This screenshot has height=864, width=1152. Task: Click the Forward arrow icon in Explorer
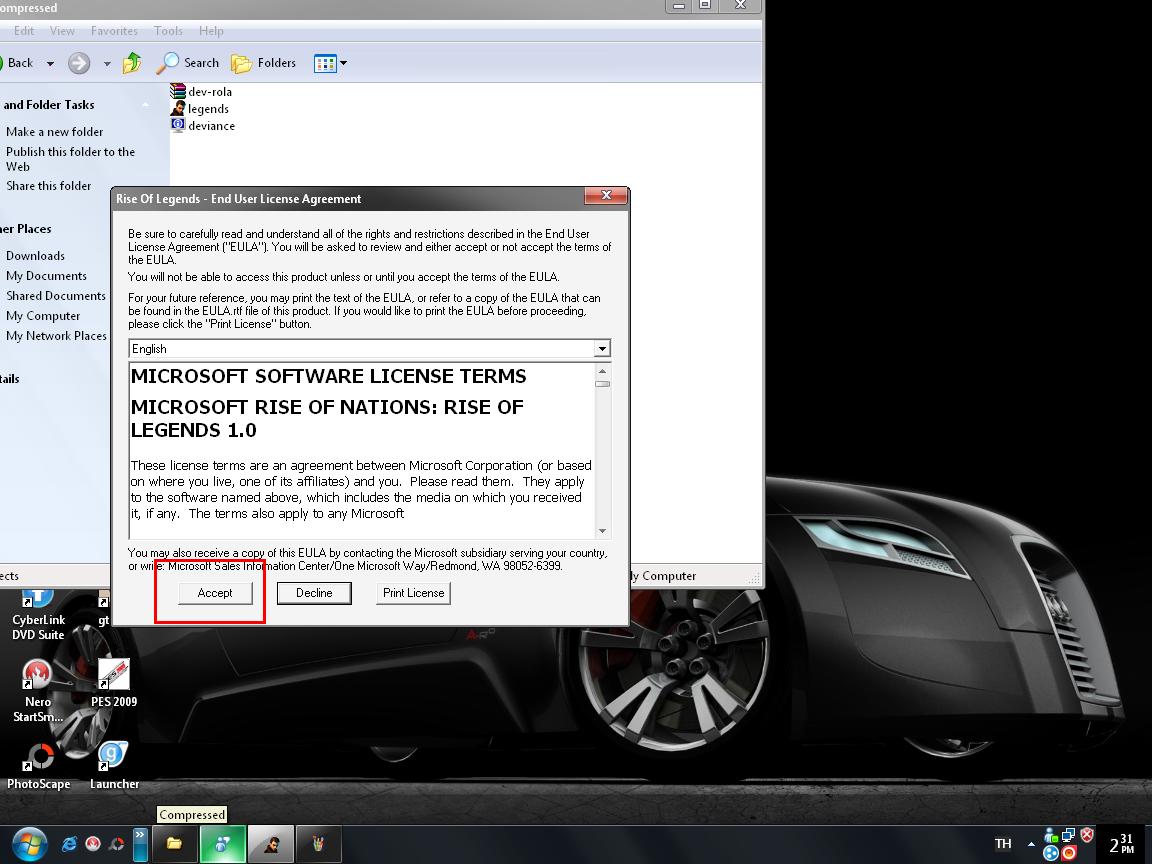pyautogui.click(x=79, y=63)
